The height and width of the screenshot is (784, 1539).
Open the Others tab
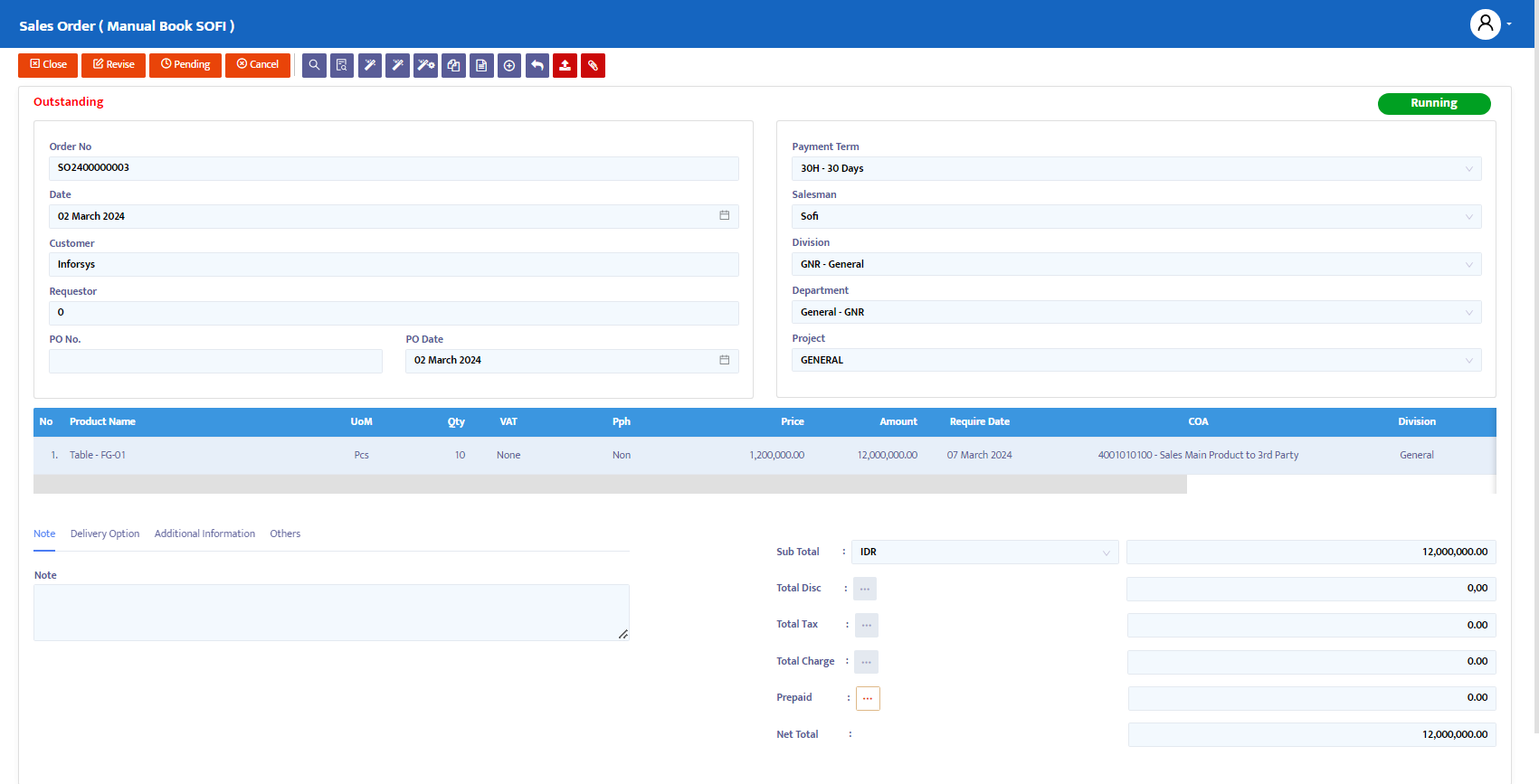pos(285,534)
